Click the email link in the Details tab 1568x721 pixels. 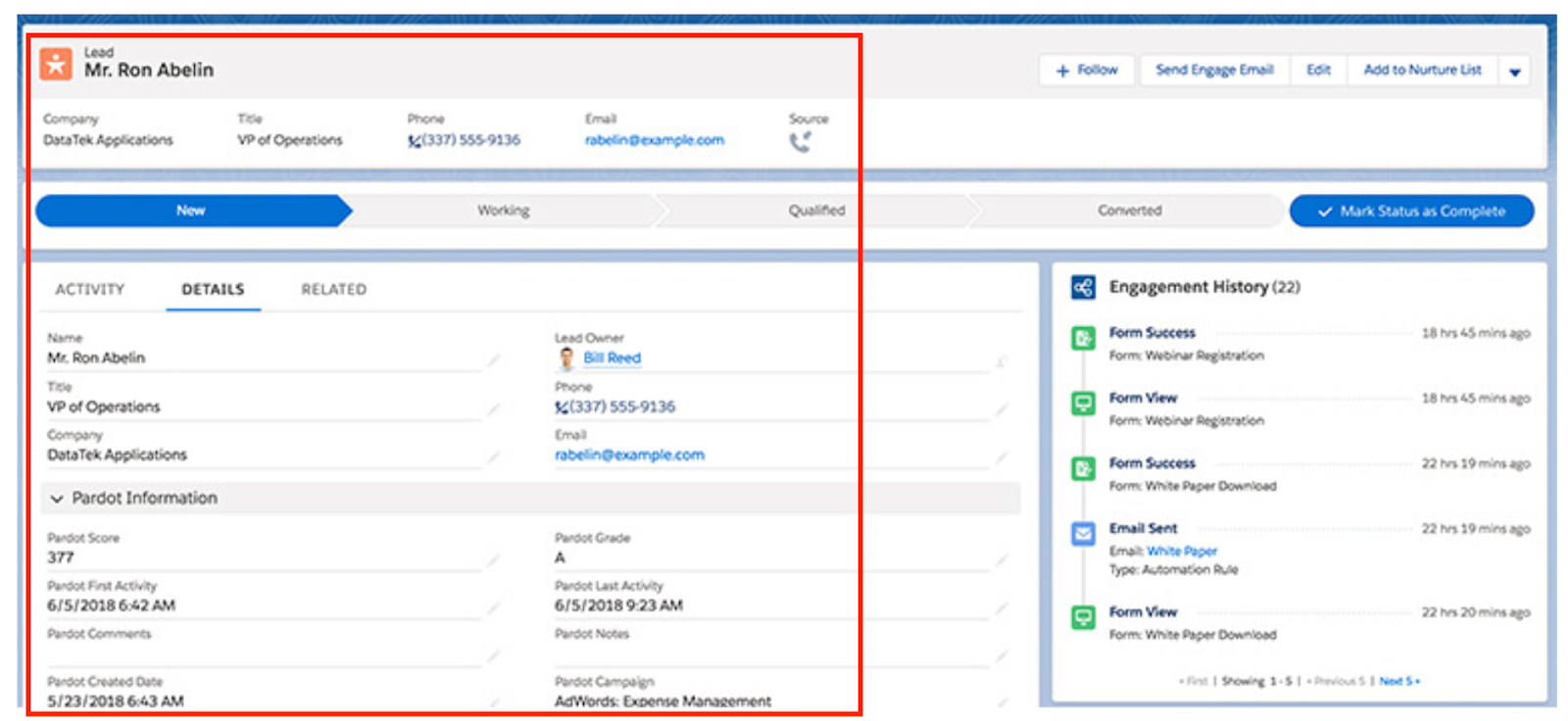(x=629, y=456)
